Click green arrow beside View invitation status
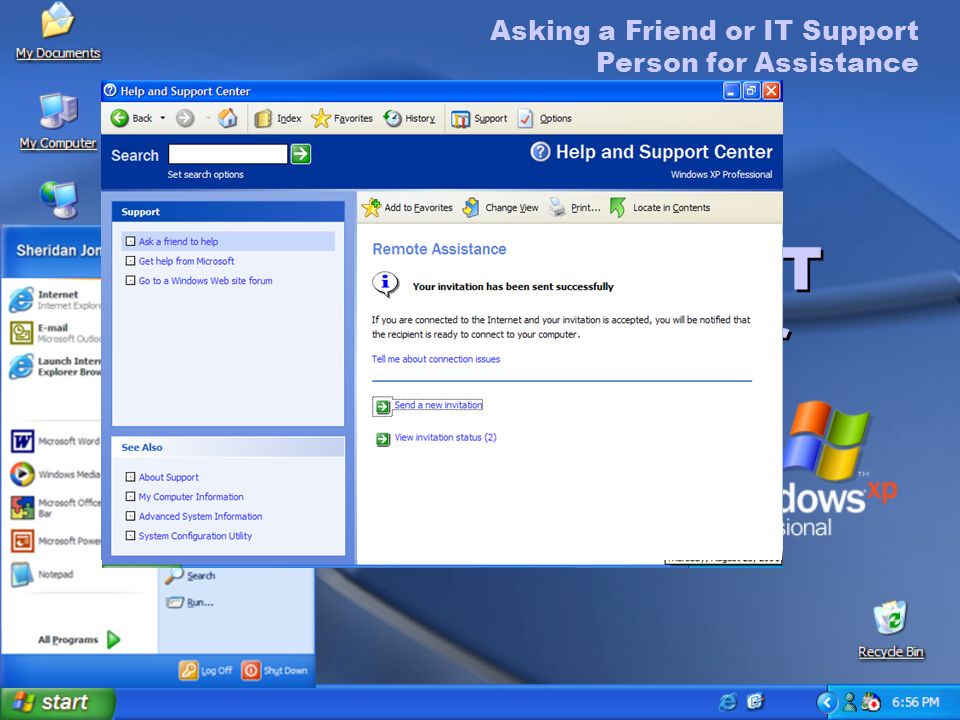The height and width of the screenshot is (720, 960). (383, 439)
